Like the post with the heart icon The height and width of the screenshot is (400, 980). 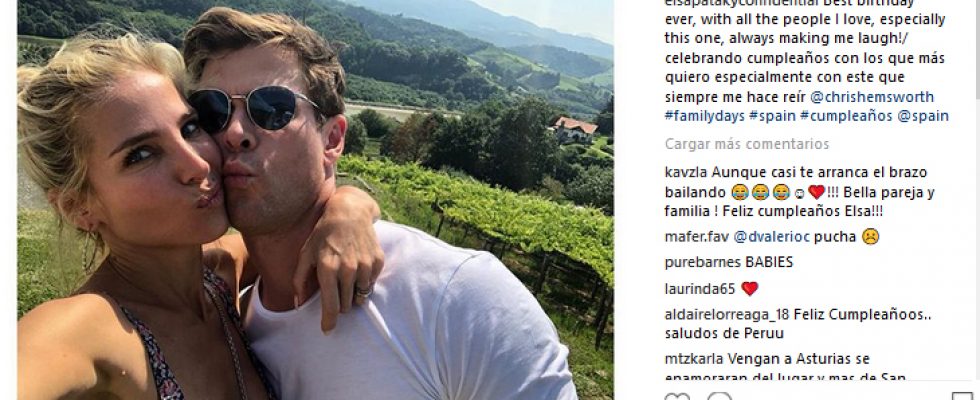click(x=677, y=396)
